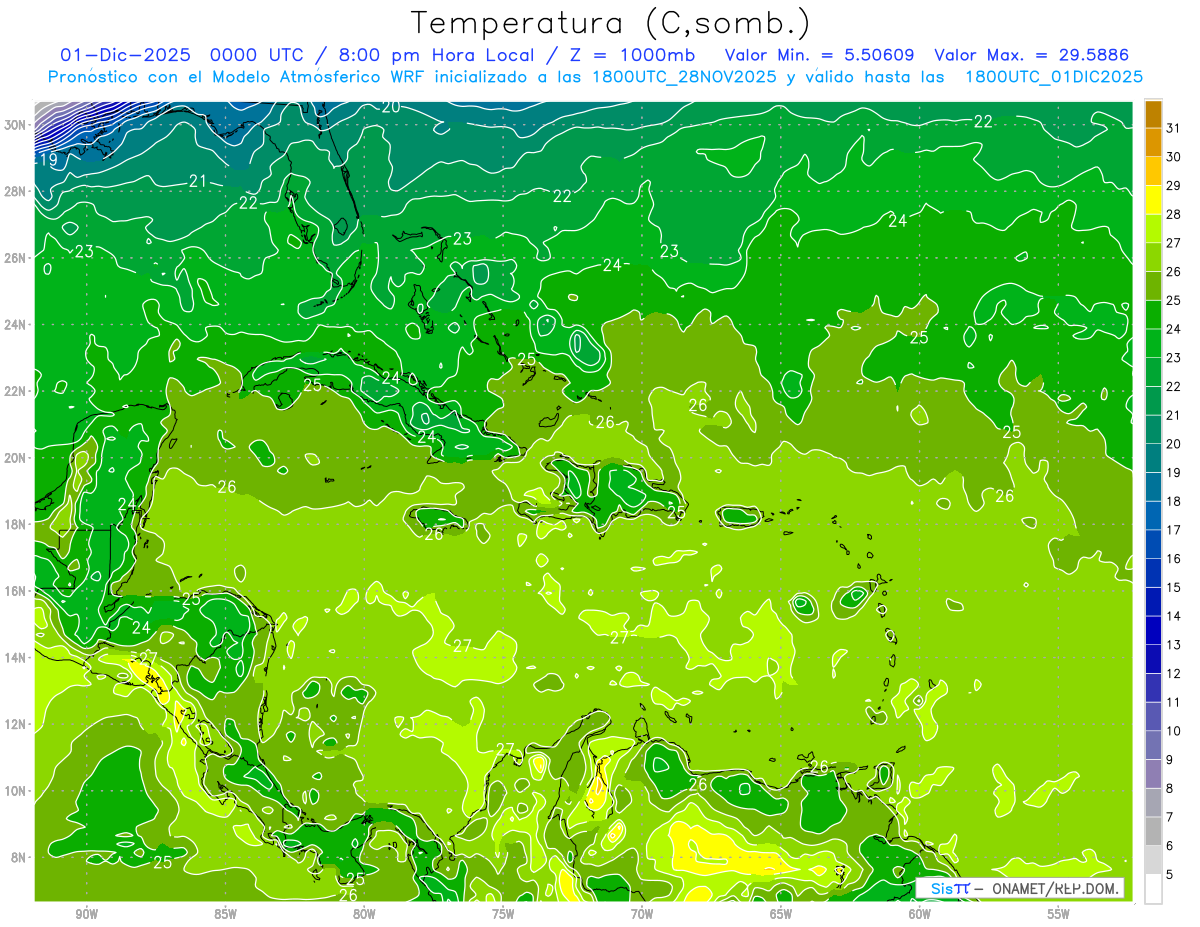Select valid-until time "1800UTC_01DIC2025"
Image resolution: width=1200 pixels, height=927 pixels.
tap(1054, 77)
